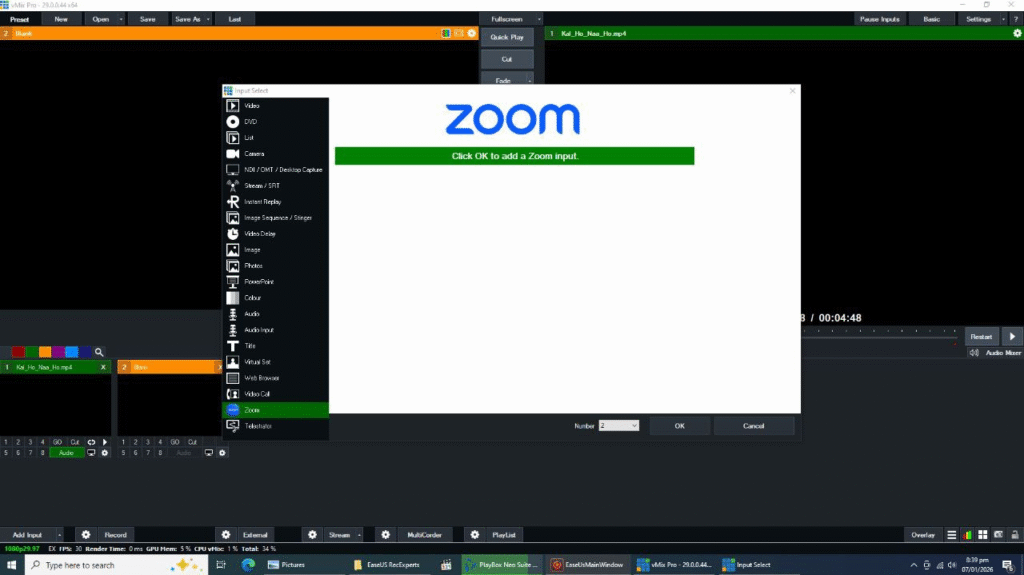Toggle loop on input 1

[x=91, y=441]
